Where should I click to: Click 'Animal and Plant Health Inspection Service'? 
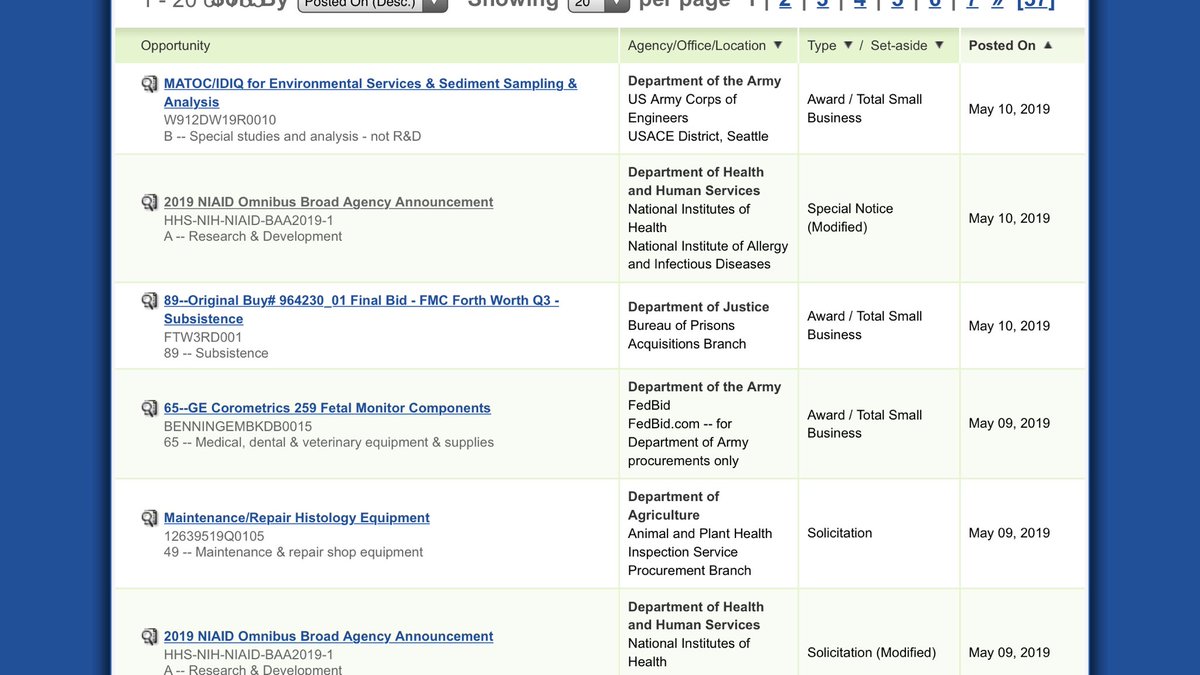(x=700, y=543)
